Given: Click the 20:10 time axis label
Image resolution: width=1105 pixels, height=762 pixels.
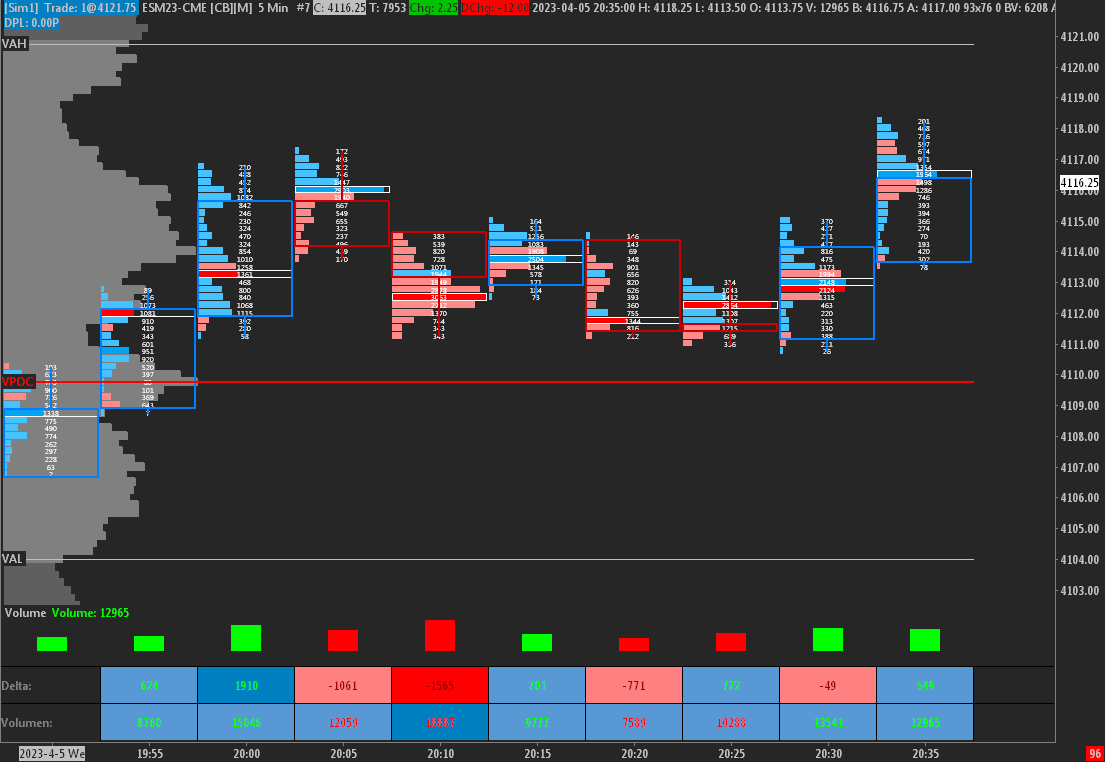Looking at the screenshot, I should point(440,754).
